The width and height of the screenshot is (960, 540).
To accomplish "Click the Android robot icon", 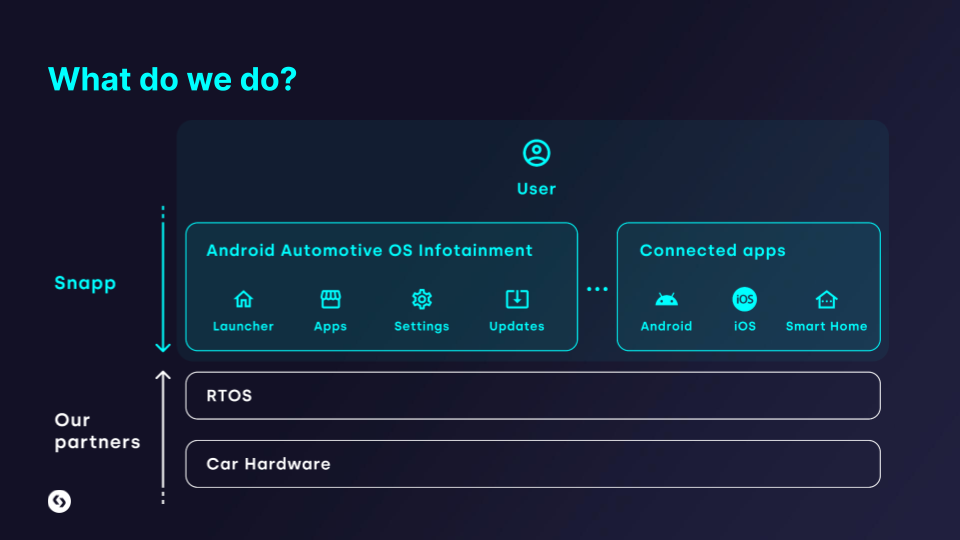I will click(666, 299).
